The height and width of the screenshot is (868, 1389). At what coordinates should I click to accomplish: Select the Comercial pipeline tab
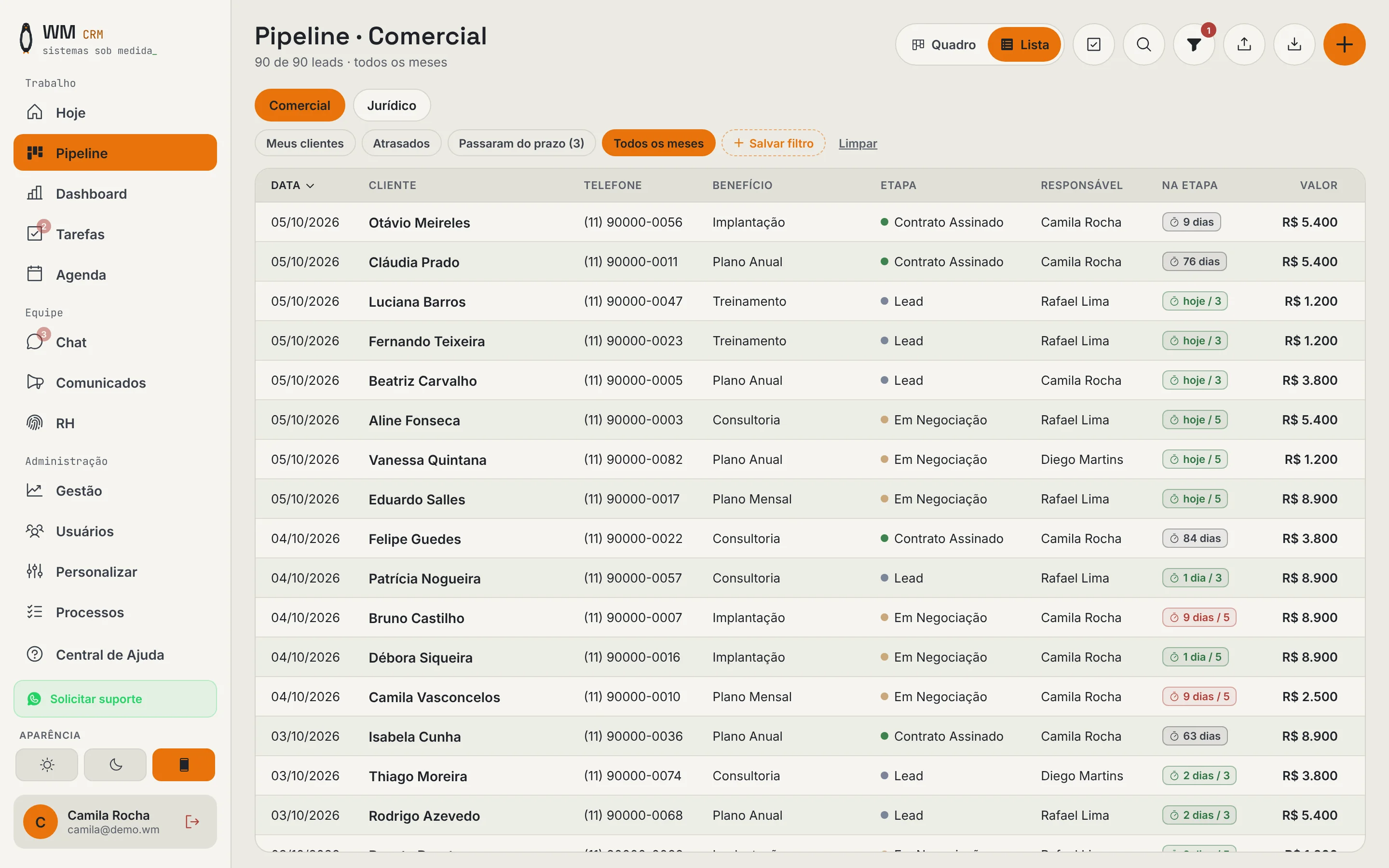(x=300, y=105)
